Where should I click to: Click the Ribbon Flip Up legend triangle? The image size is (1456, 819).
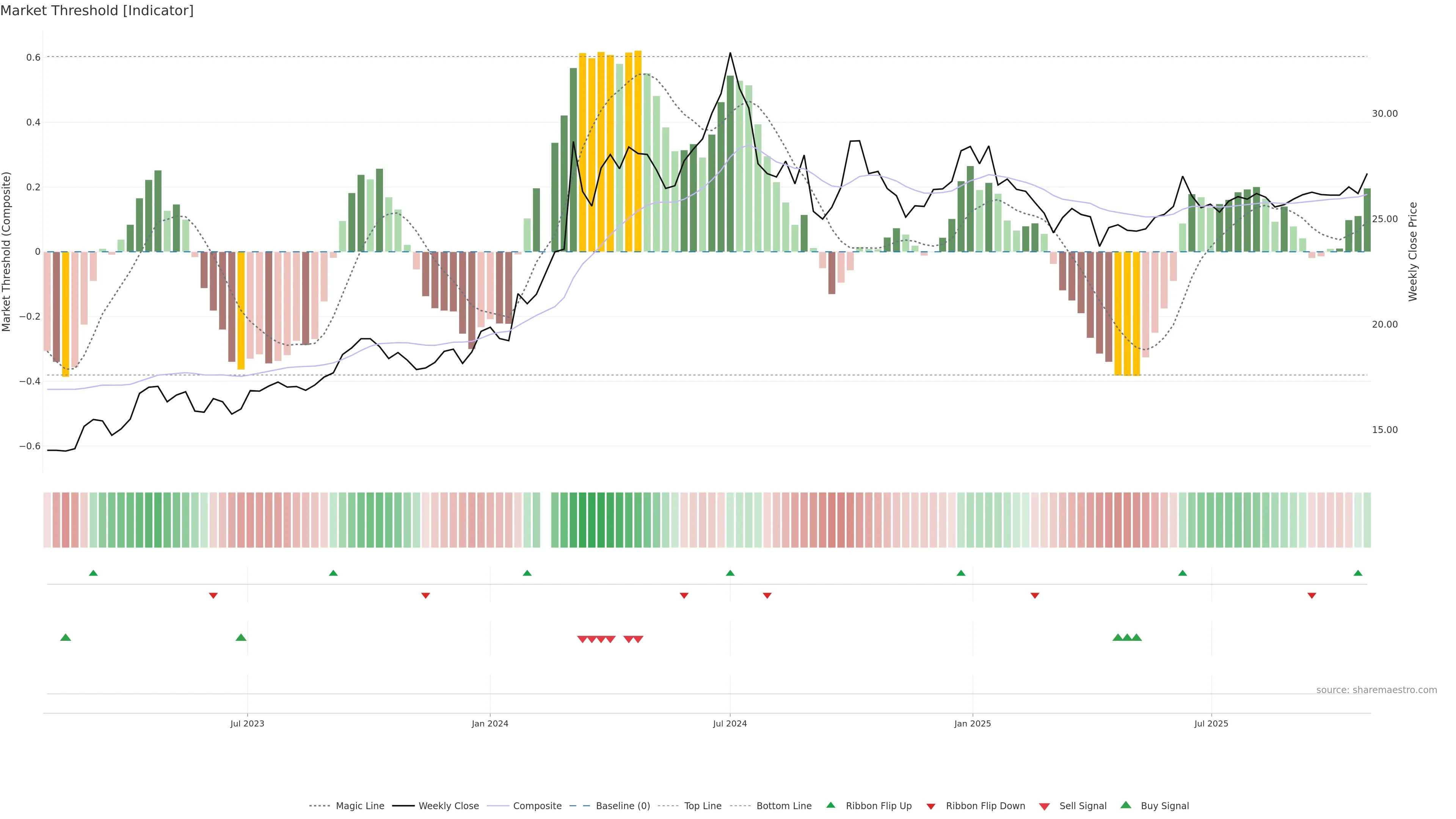pos(830,805)
